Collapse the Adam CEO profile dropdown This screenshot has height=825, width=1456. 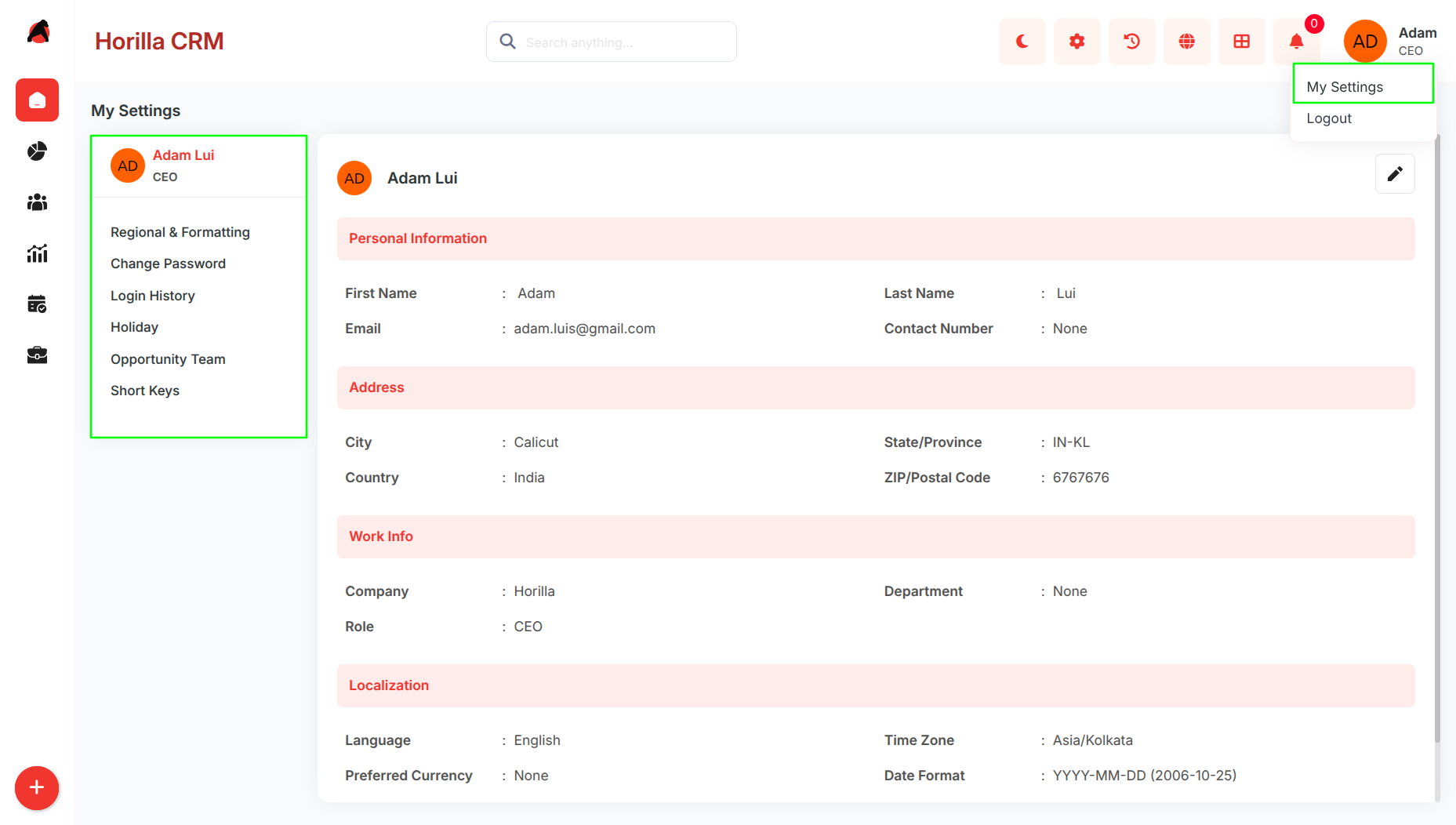[1391, 42]
